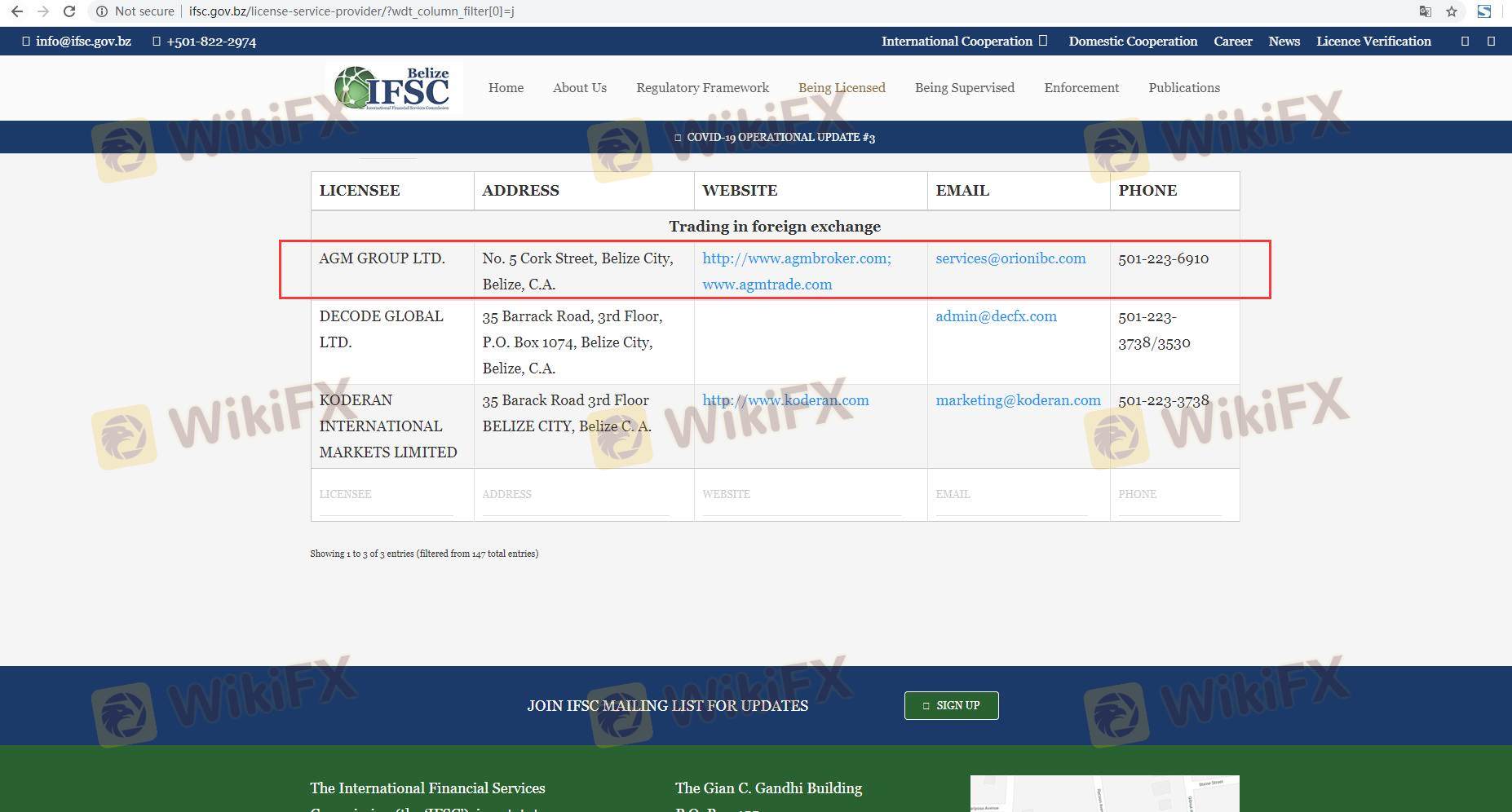Click the browser back arrow
1512x812 pixels.
(16, 11)
